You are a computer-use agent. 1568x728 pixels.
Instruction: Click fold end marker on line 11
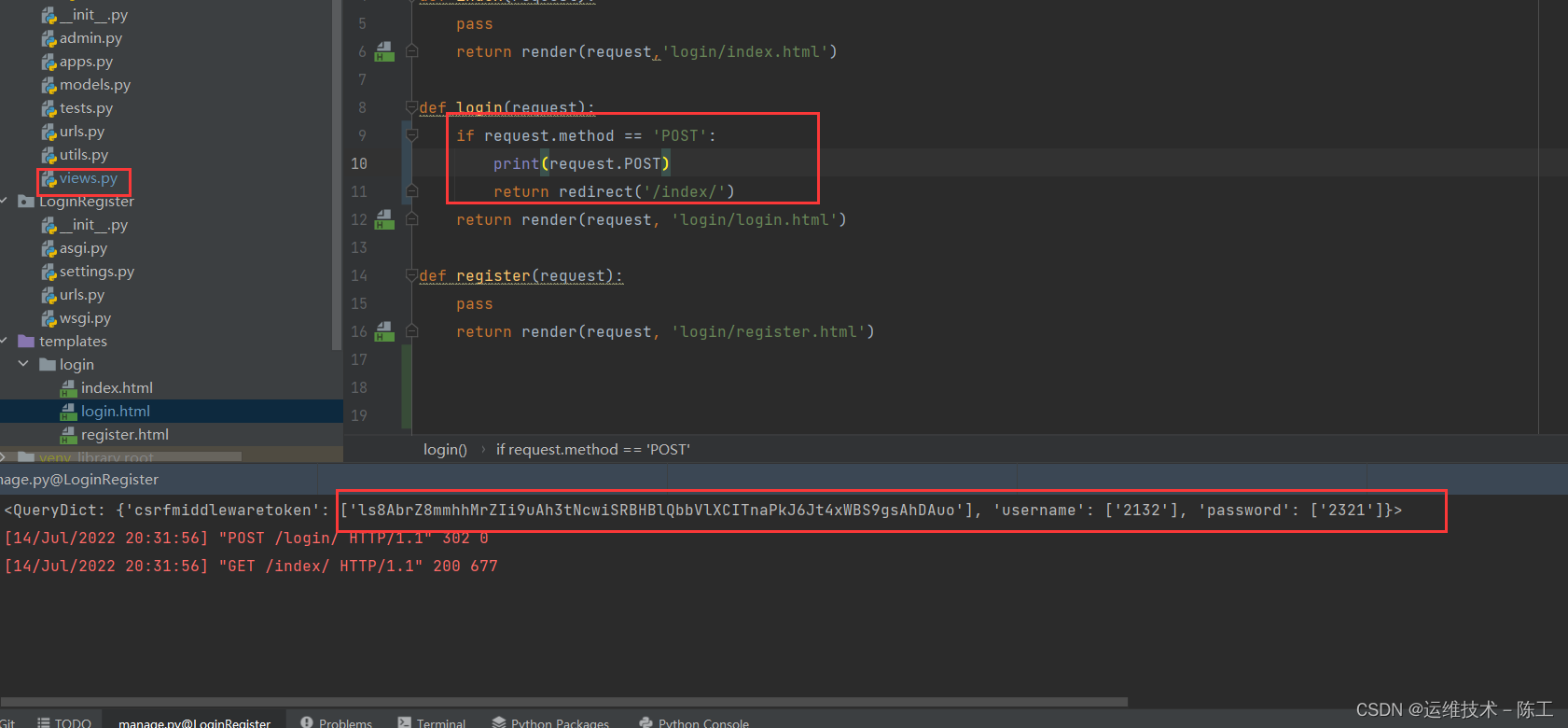(x=411, y=192)
